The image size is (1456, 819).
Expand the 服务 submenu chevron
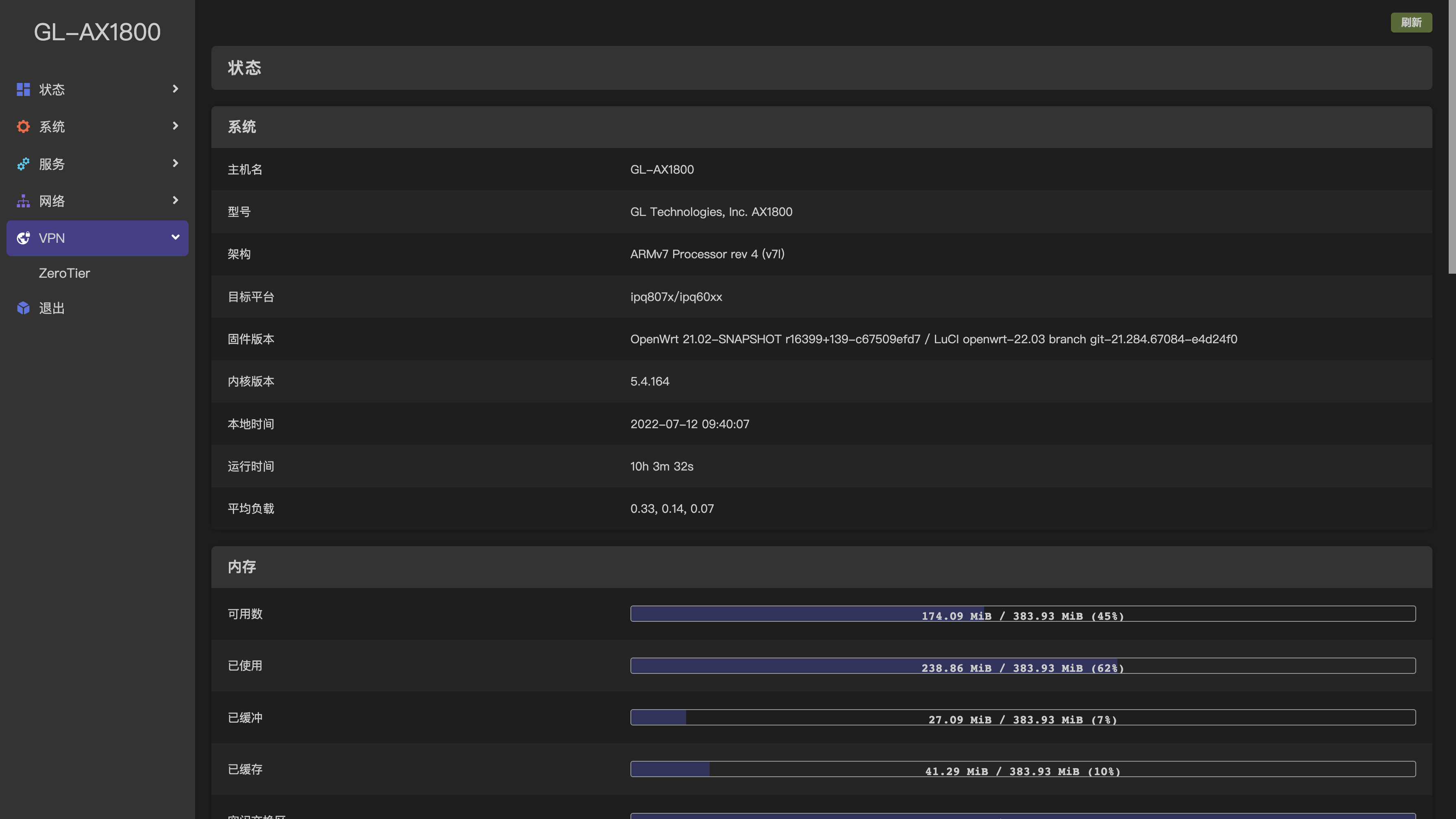[x=175, y=163]
